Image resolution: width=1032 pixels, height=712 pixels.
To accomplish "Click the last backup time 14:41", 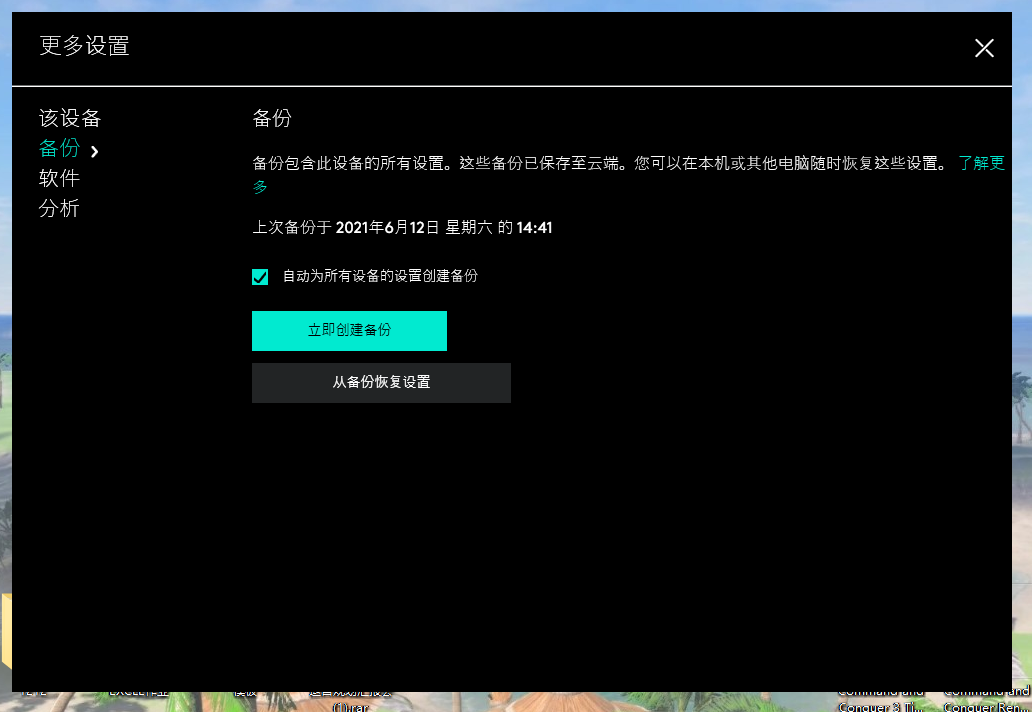I will (x=534, y=228).
